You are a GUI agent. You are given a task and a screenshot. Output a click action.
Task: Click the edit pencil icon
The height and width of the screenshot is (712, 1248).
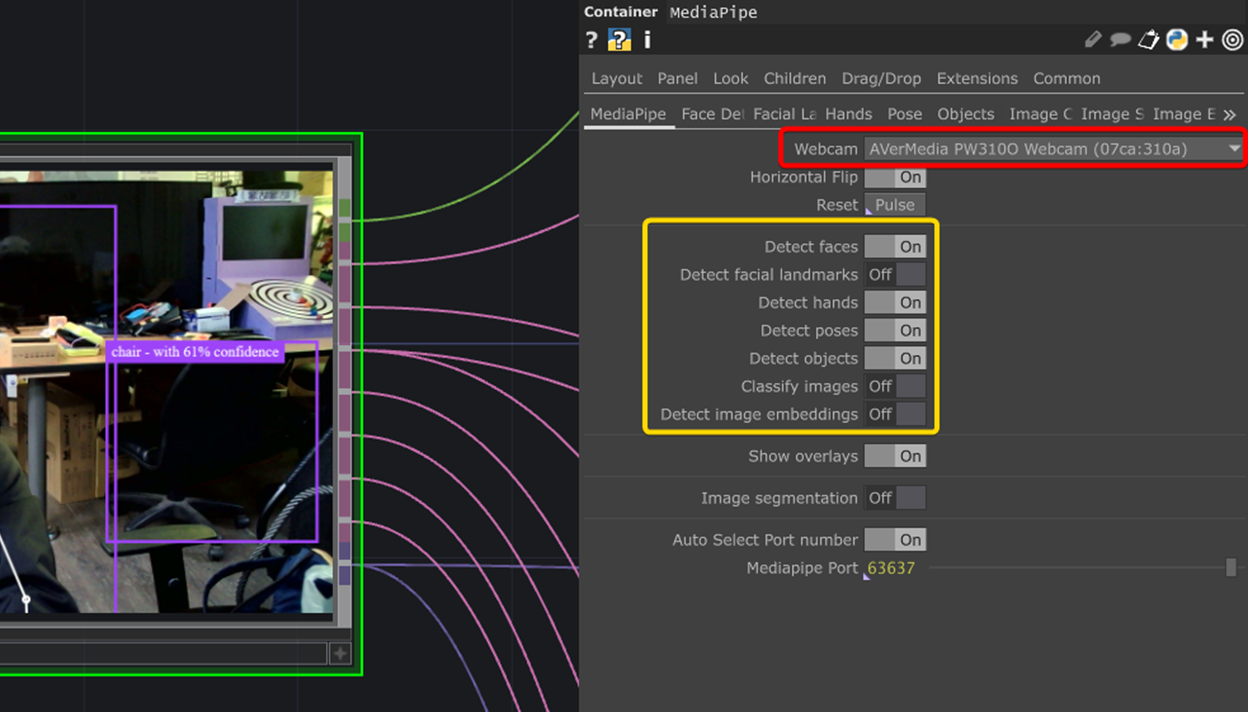click(x=1092, y=39)
